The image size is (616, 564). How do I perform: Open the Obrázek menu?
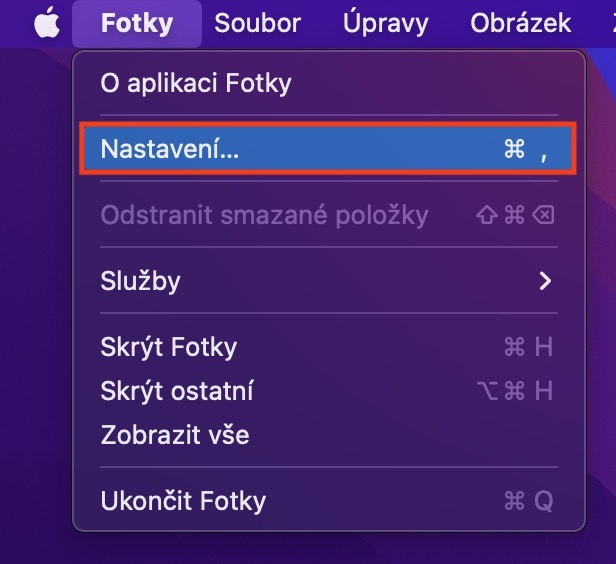[x=506, y=23]
